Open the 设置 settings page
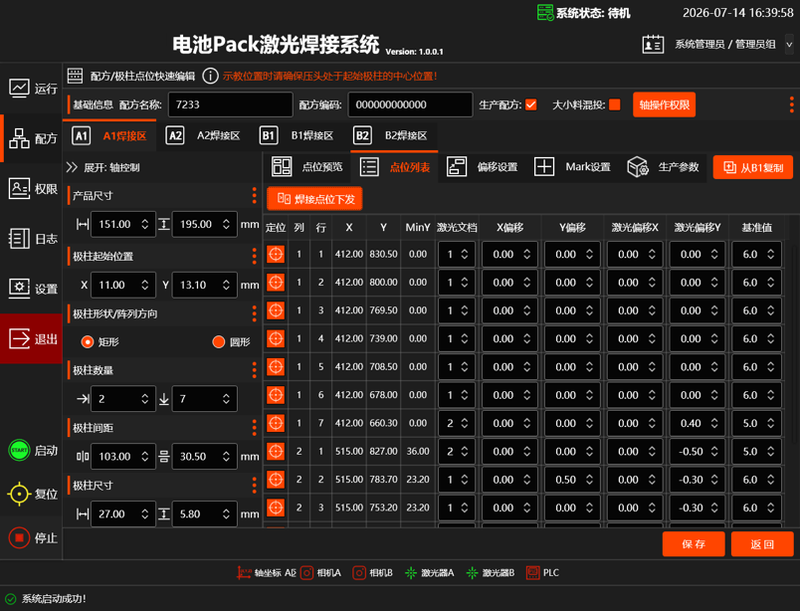 (x=32, y=289)
